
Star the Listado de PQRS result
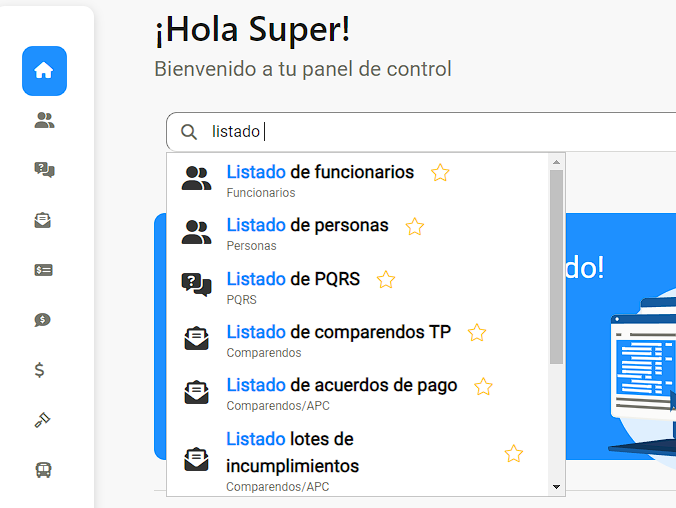point(386,280)
